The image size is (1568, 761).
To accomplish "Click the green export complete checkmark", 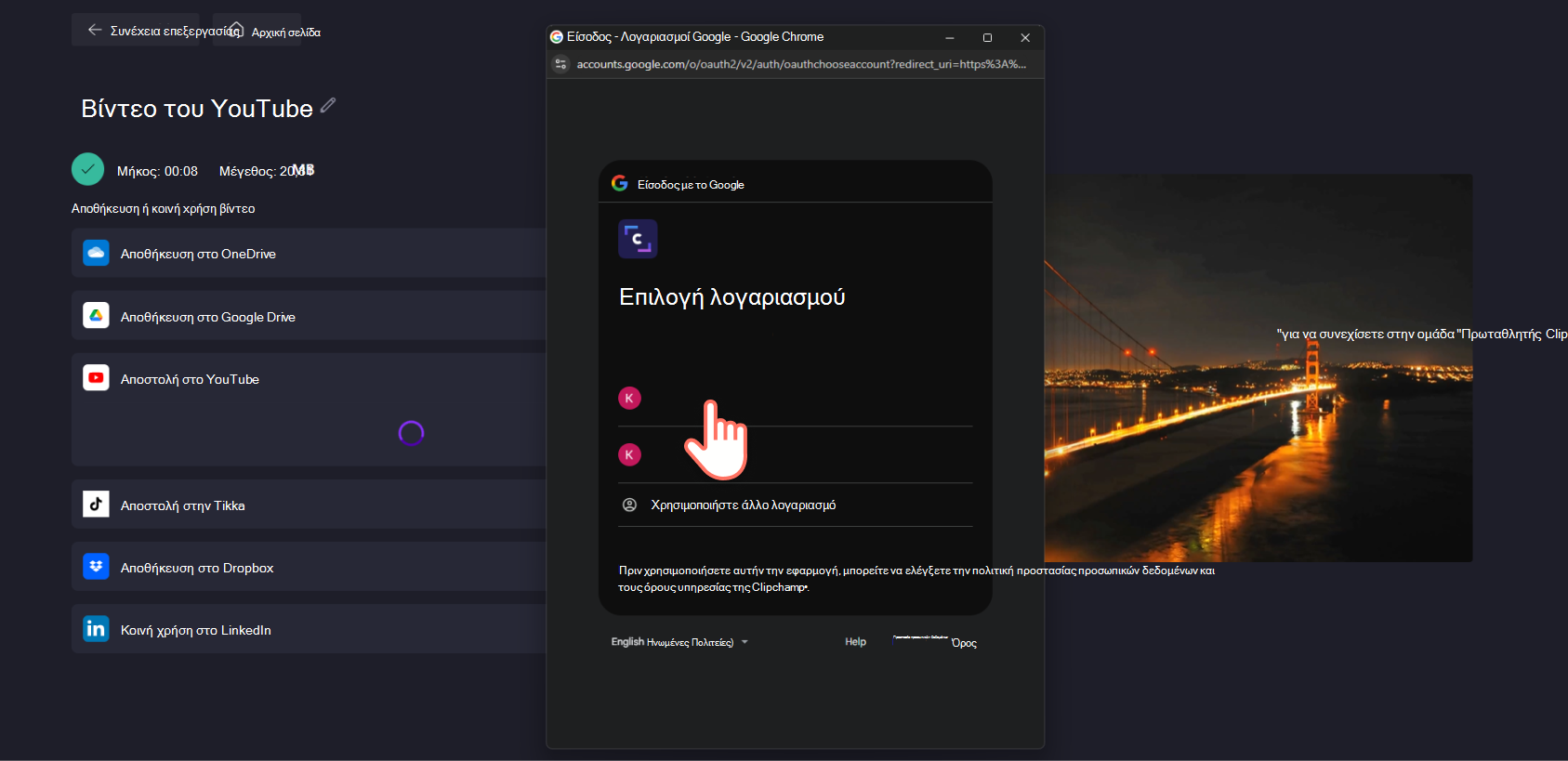I will click(x=87, y=169).
